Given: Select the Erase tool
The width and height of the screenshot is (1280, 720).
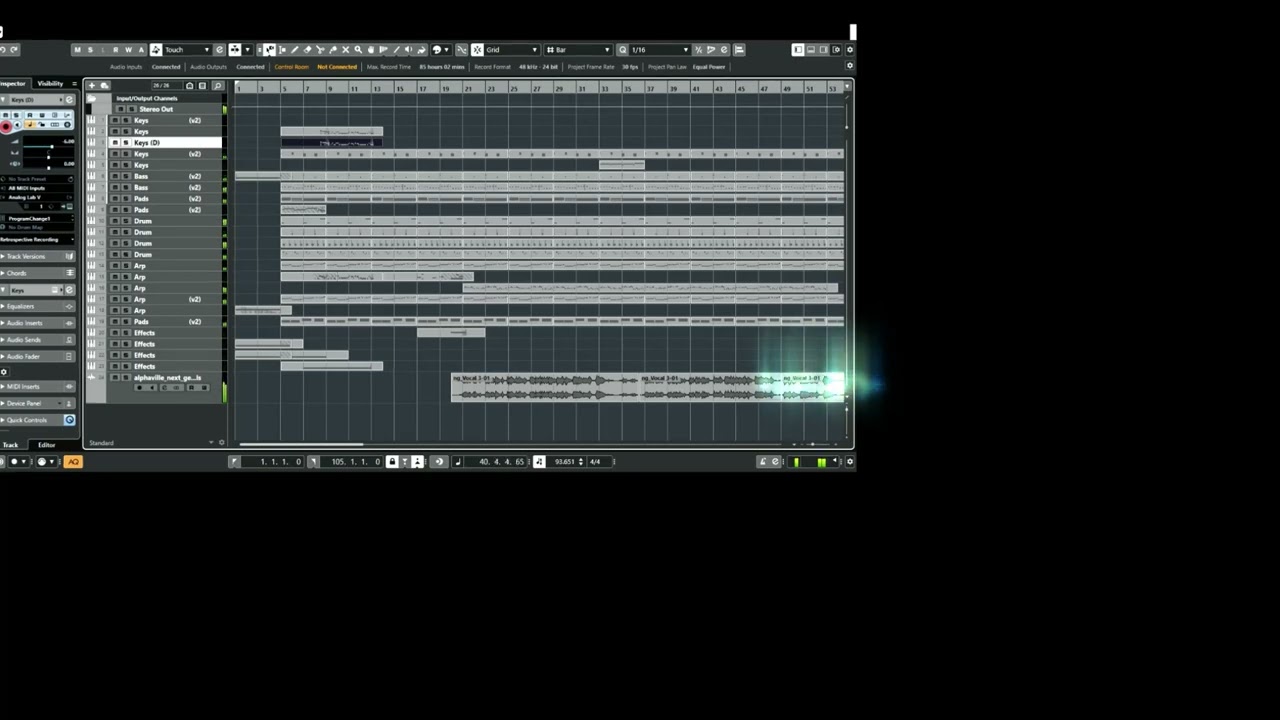Looking at the screenshot, I should coord(307,49).
